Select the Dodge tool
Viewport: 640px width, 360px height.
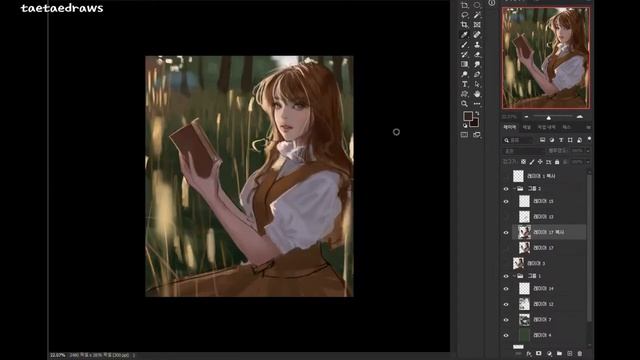464,74
